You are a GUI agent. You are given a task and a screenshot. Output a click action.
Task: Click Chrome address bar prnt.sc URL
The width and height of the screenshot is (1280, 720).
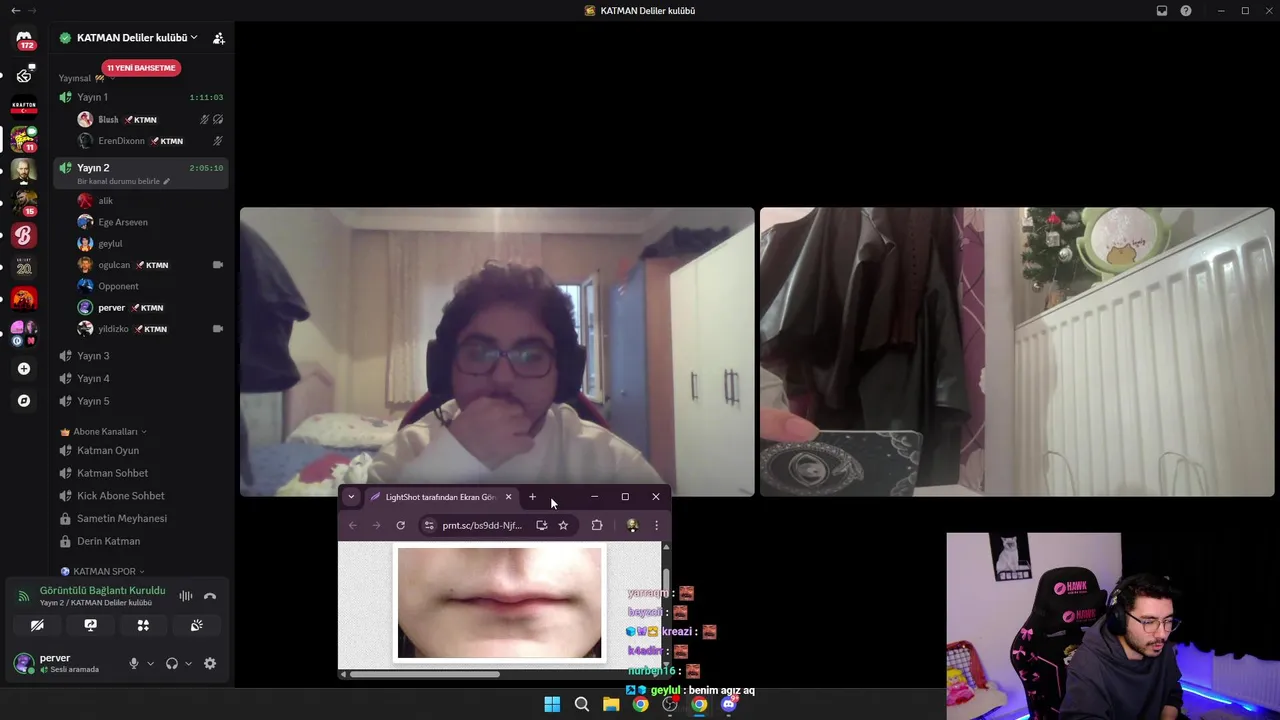(482, 525)
